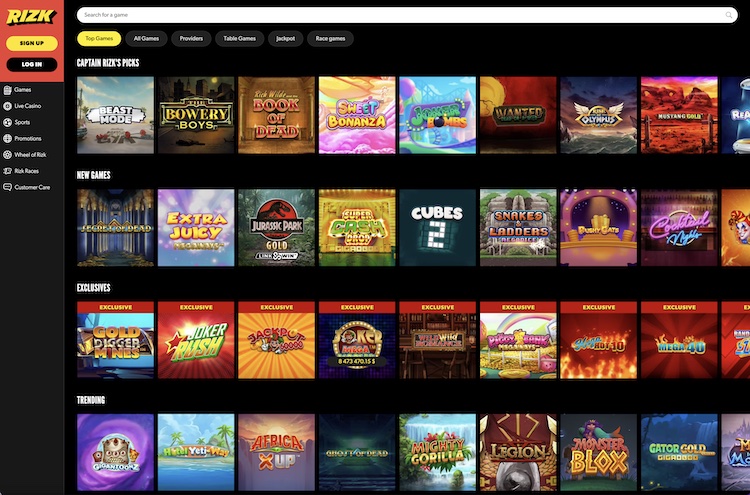Viewport: 750px width, 495px height.
Task: Open the Piggy Bank Megaways game
Action: pyautogui.click(x=518, y=340)
